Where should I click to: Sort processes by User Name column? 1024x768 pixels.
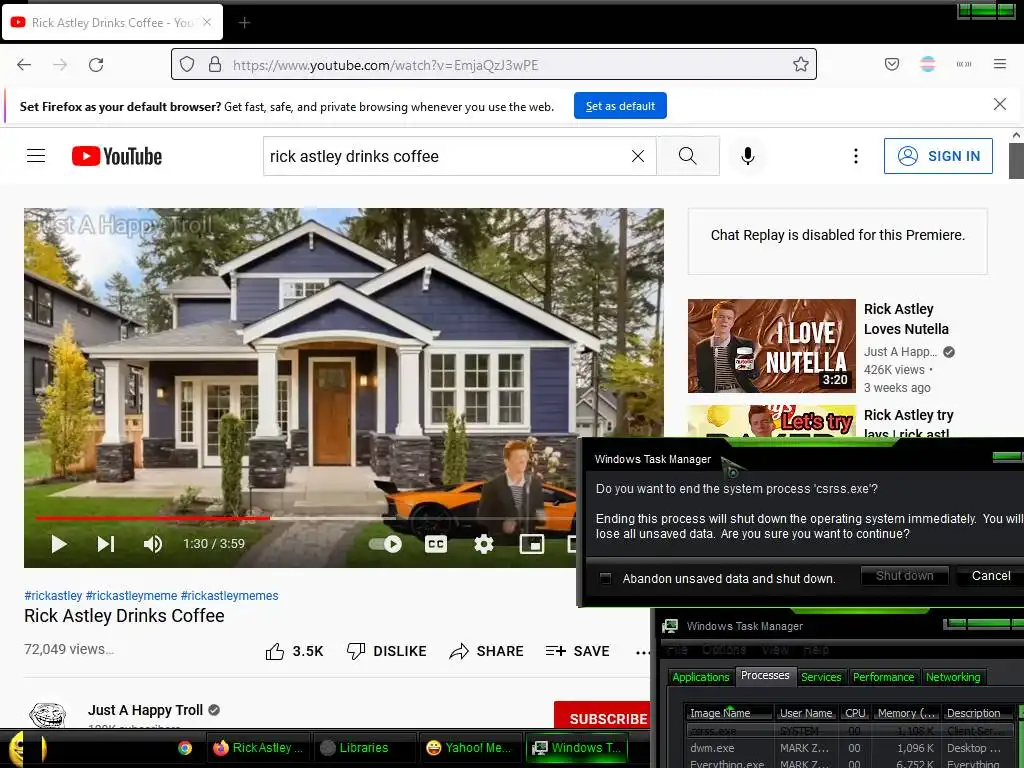click(807, 713)
